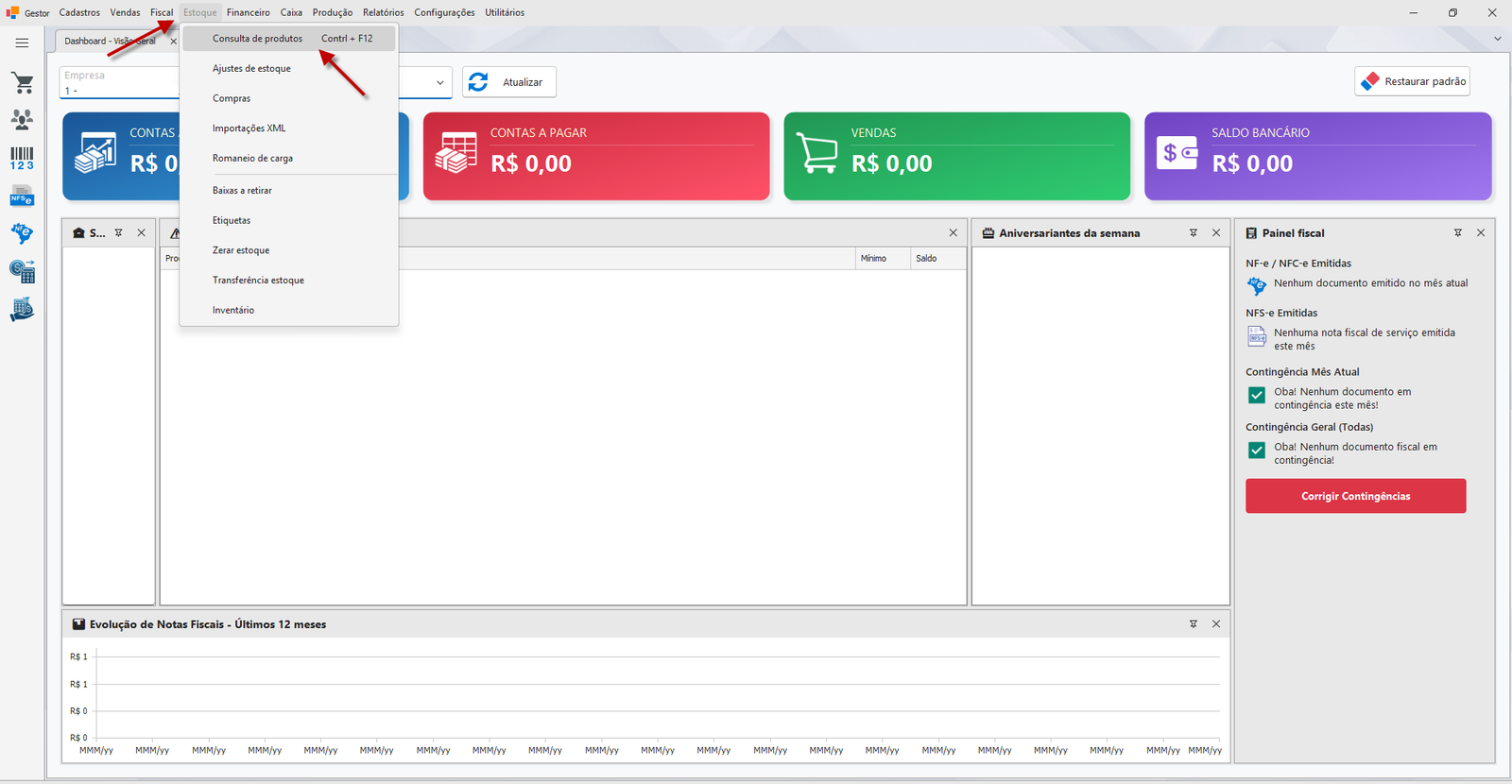Viewport: 1512px width, 784px height.
Task: Open the Configurações menu
Action: click(x=444, y=12)
